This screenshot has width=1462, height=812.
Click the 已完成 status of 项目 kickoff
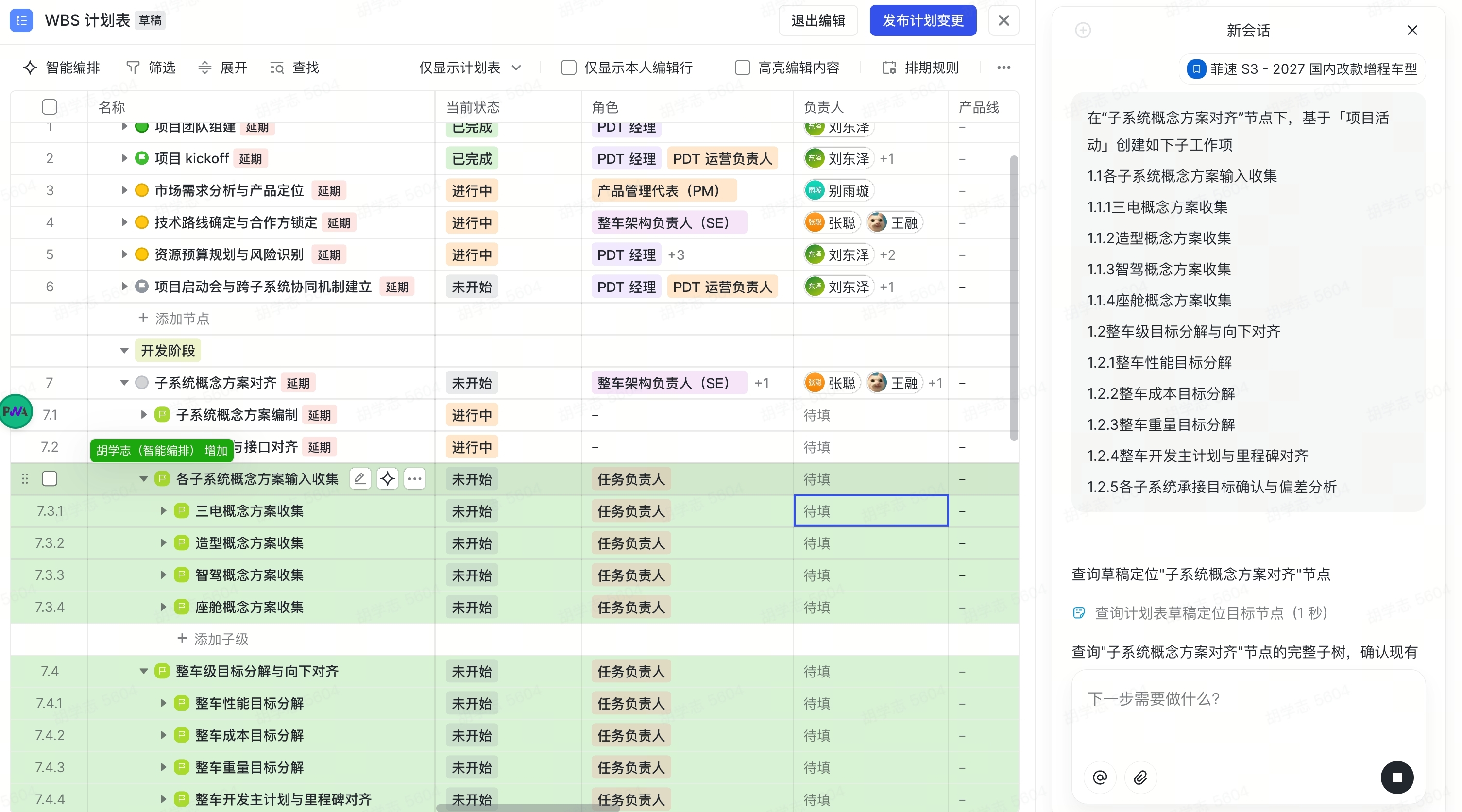(x=472, y=158)
